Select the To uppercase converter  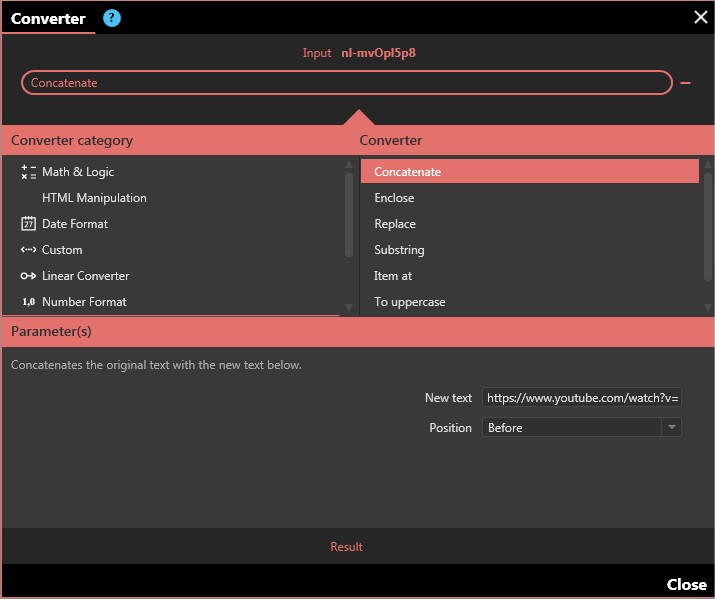point(409,302)
